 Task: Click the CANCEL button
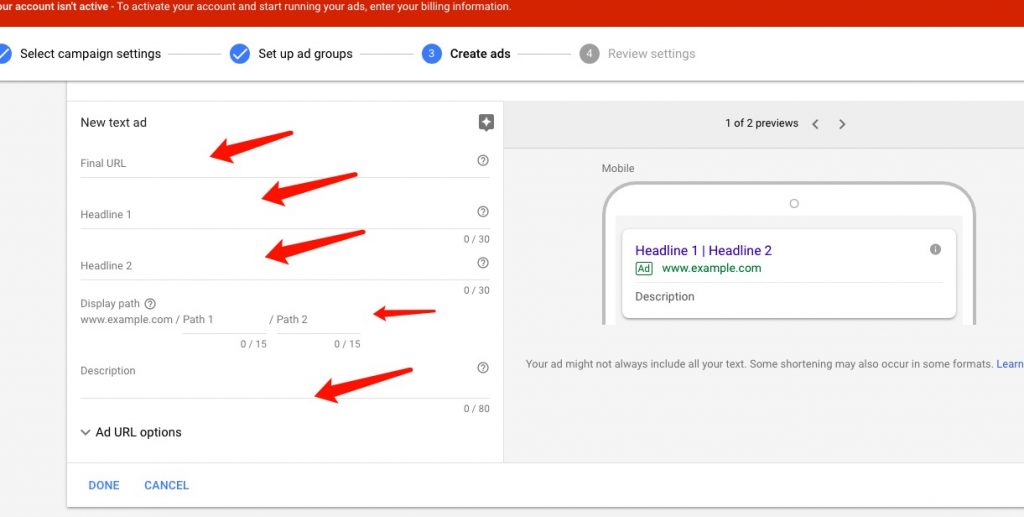[166, 485]
